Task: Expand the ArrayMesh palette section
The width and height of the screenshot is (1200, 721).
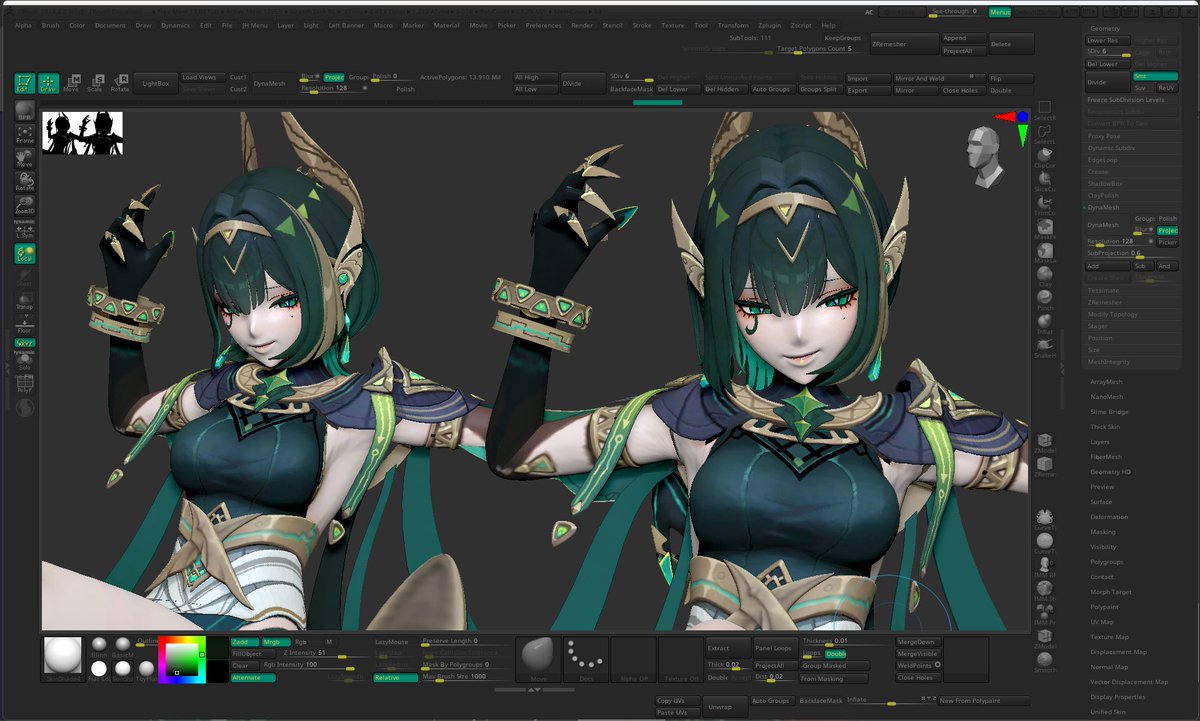Action: 1107,381
